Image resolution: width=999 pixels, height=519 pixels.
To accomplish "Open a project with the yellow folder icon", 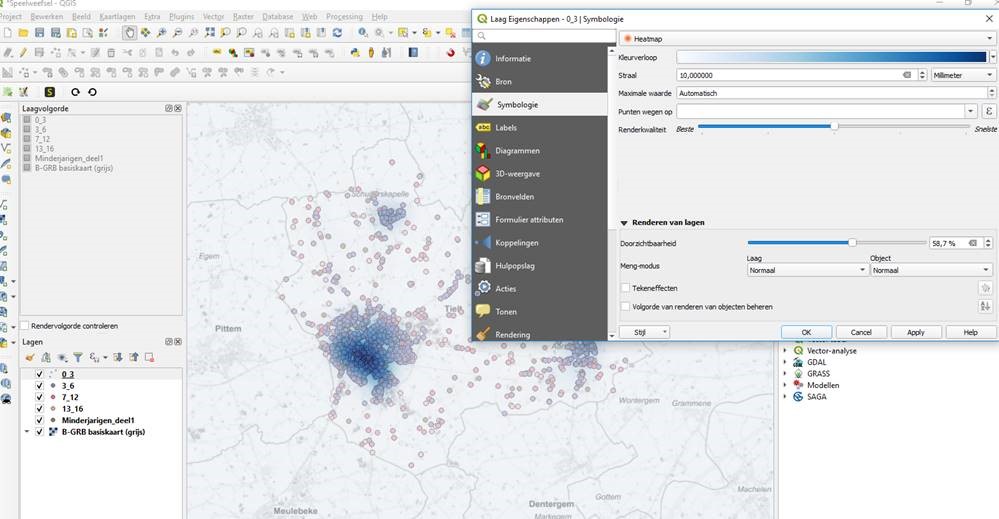I will (x=24, y=32).
